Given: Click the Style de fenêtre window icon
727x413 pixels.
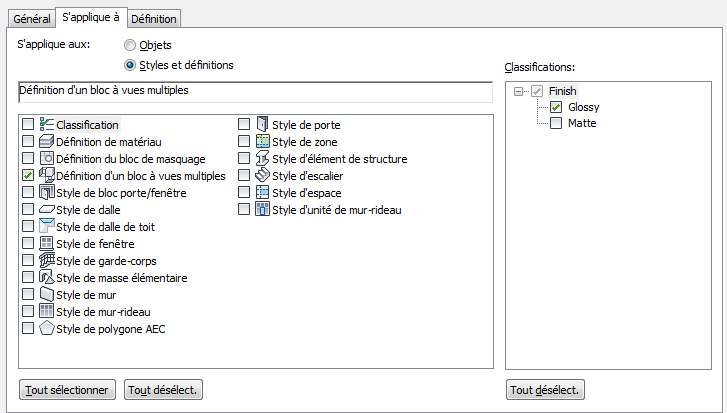Looking at the screenshot, I should tap(46, 244).
